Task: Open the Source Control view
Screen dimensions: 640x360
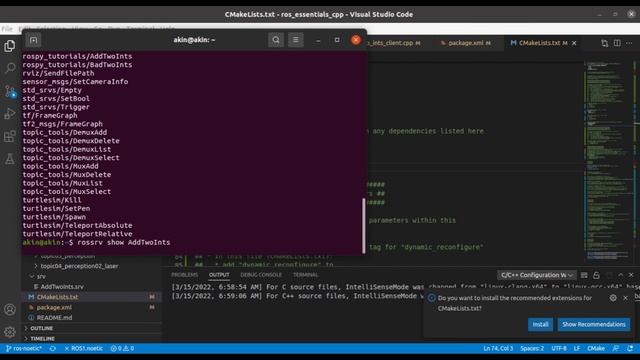Action: [9, 91]
